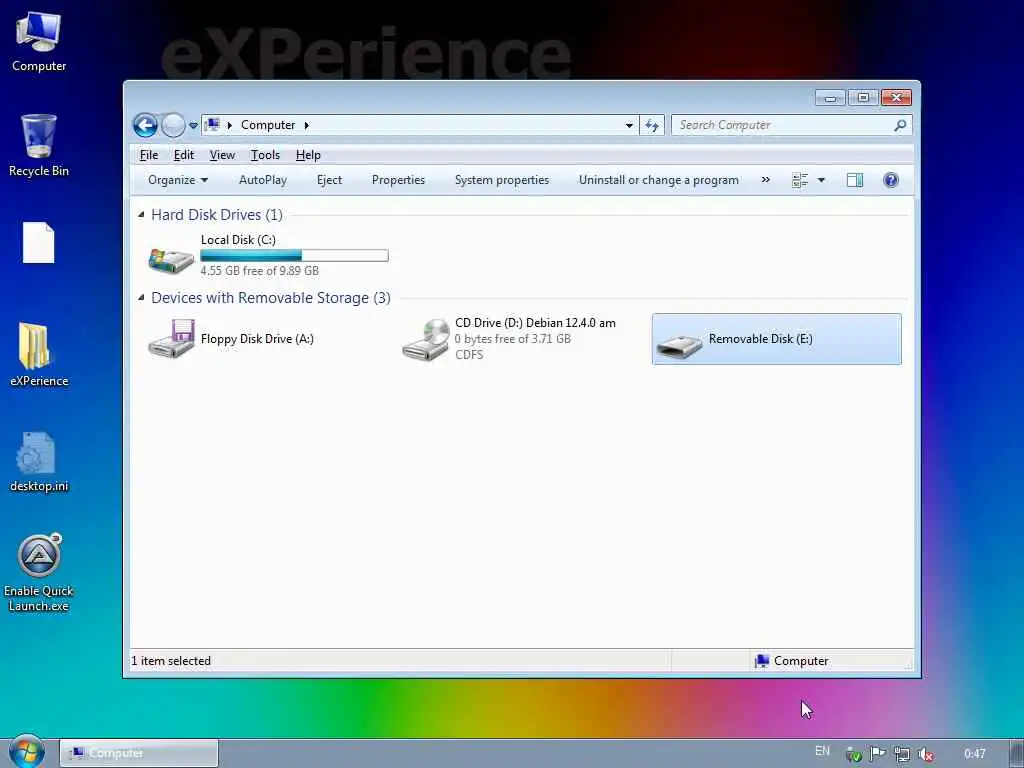
Task: Open System properties from toolbar
Action: (502, 180)
